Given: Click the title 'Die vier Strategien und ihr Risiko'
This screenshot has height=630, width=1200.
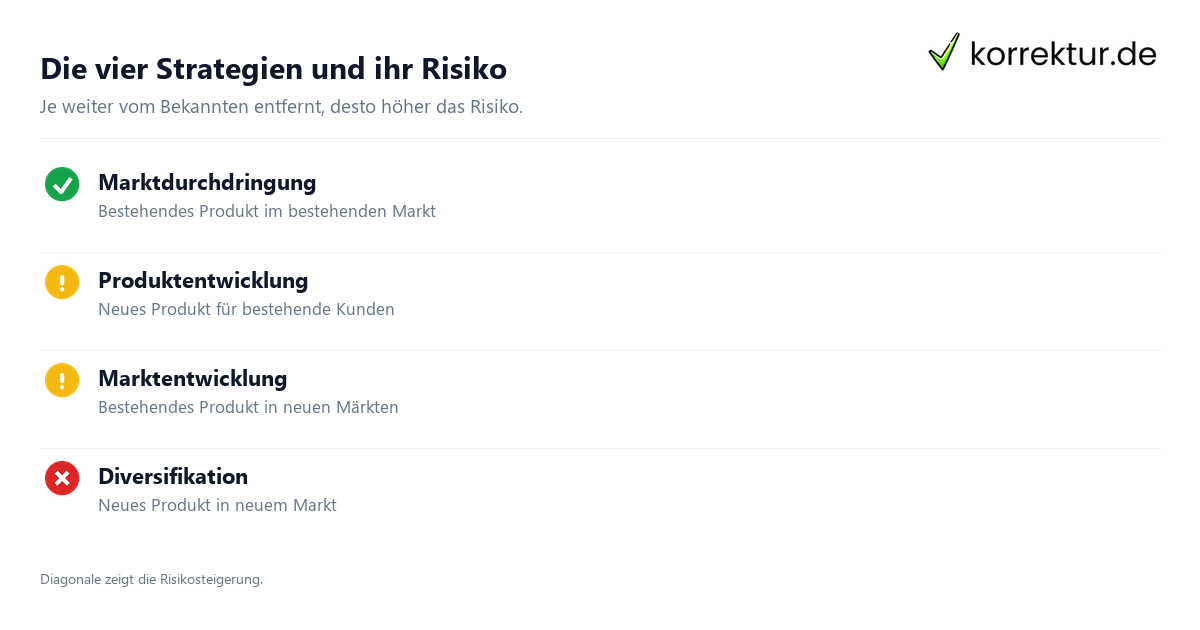Looking at the screenshot, I should [273, 69].
